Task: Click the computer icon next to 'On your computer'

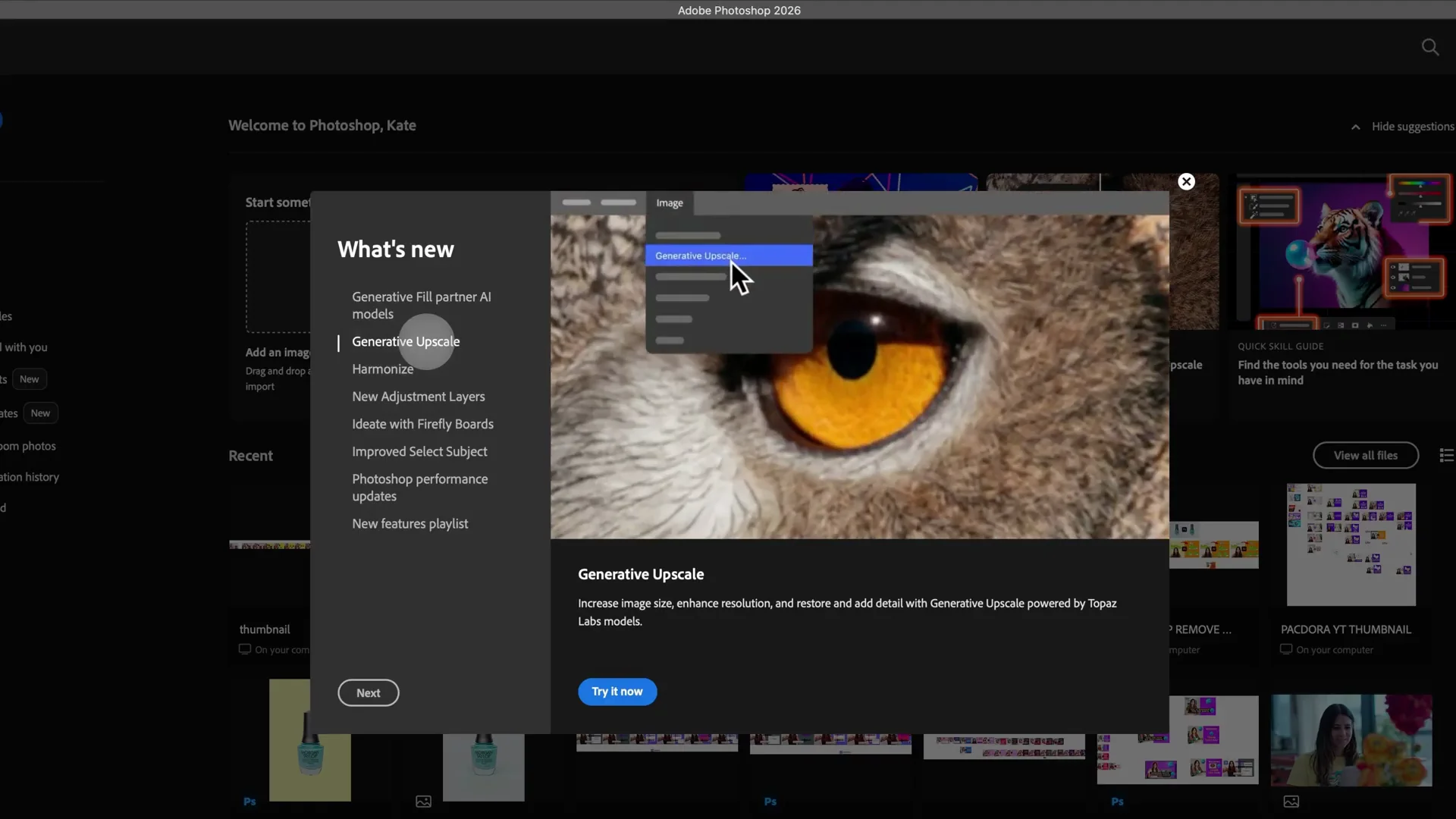Action: coord(244,650)
